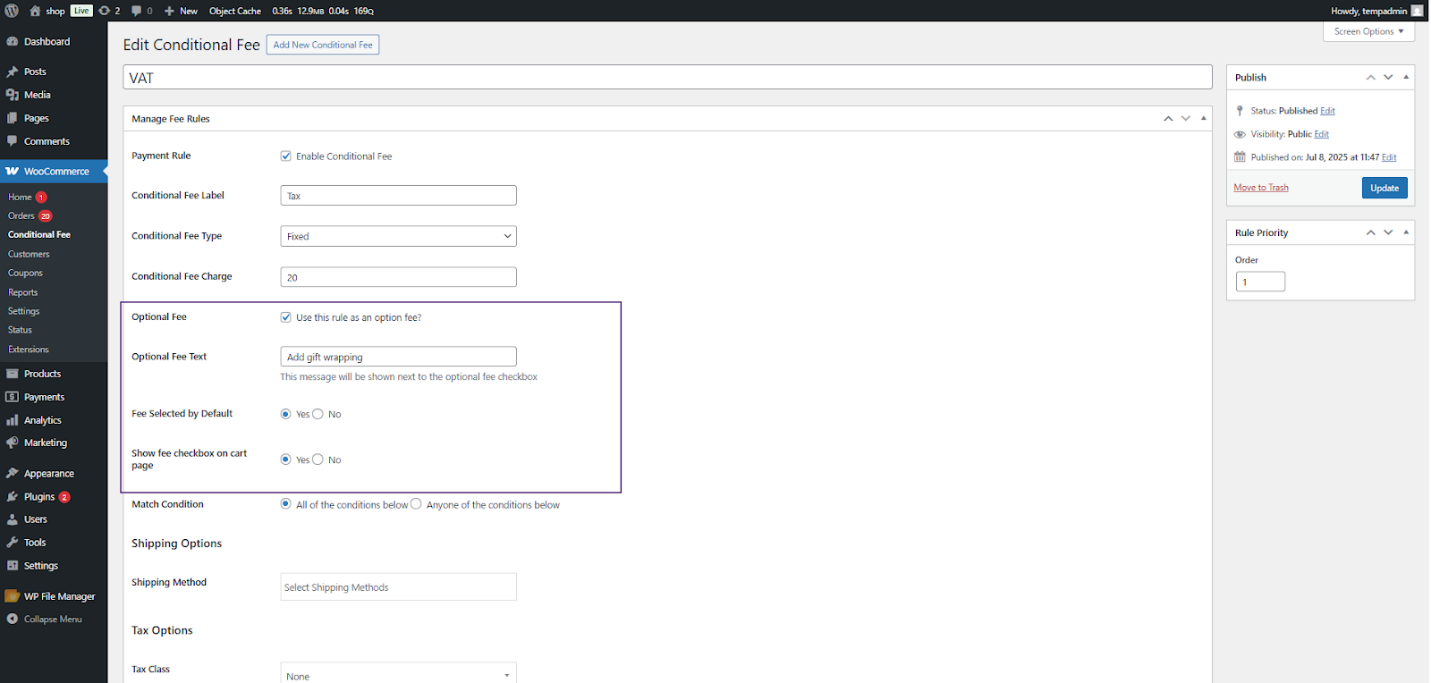
Task: Click the shop home icon in admin bar
Action: 35,11
